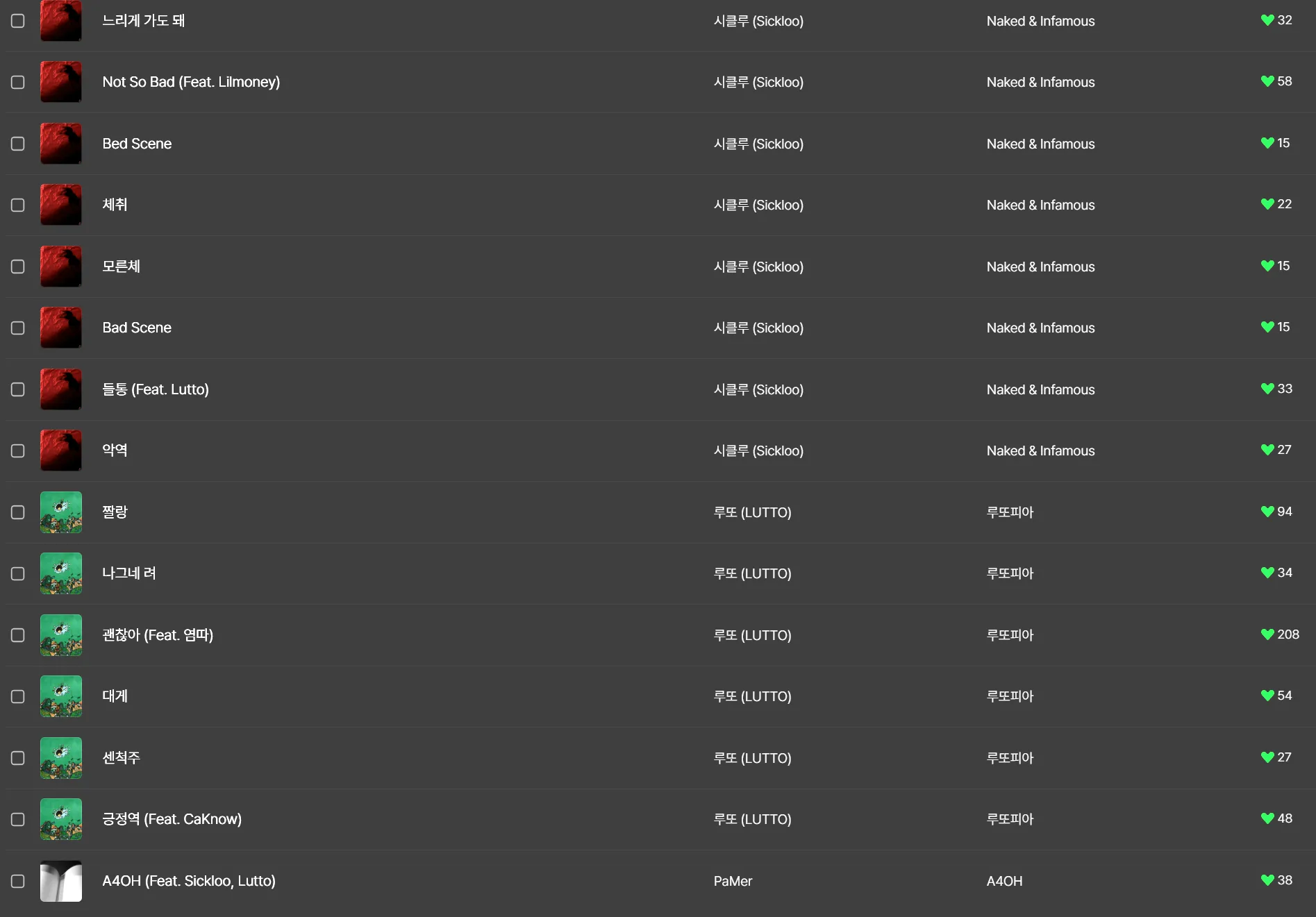1316x917 pixels.
Task: Open Naked & Infamous album from 모른체 row
Action: click(1040, 267)
